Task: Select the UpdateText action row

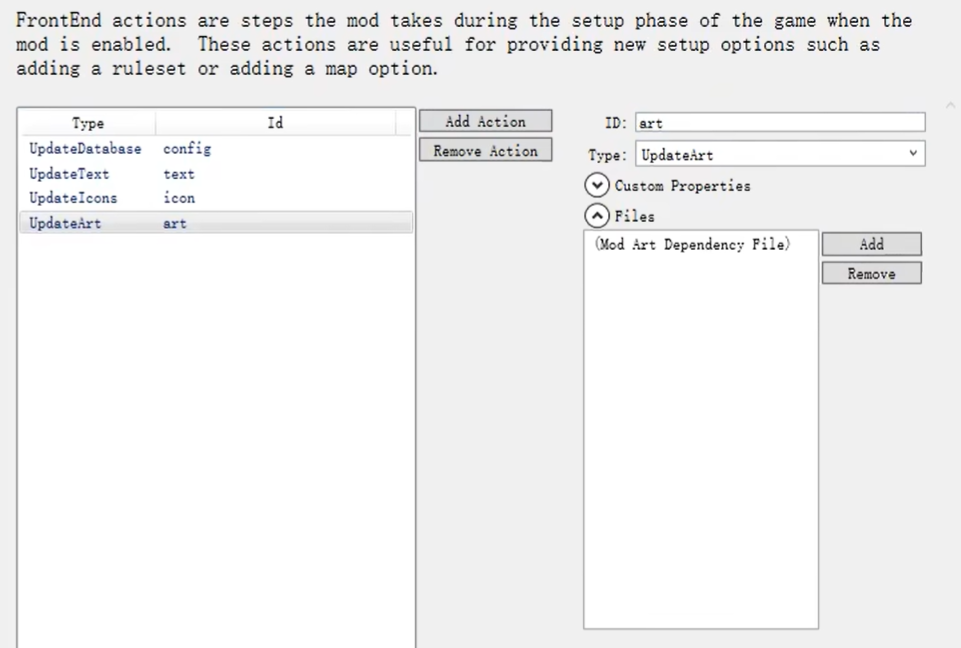Action: (69, 174)
